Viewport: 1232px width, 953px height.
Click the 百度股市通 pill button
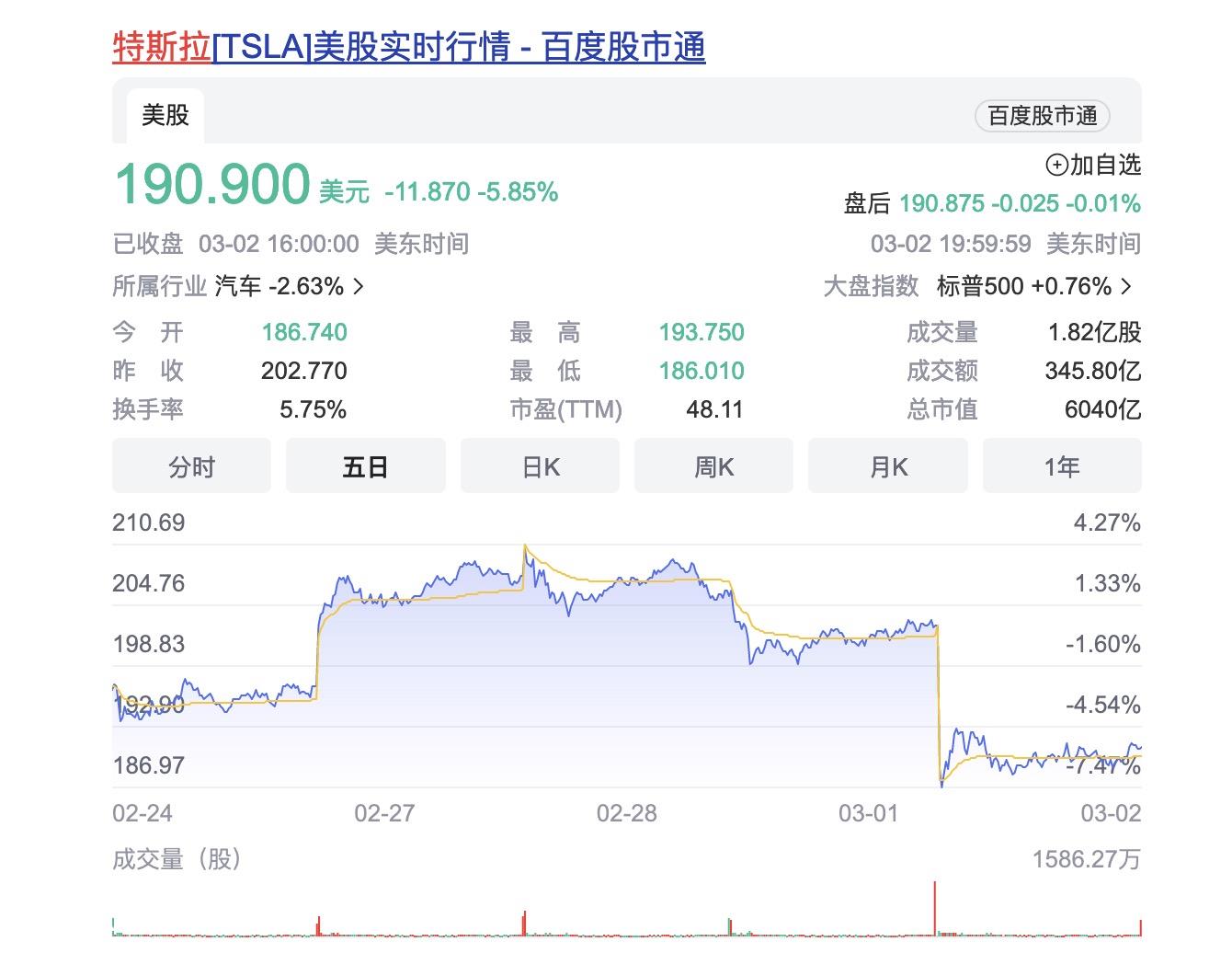tap(1043, 116)
